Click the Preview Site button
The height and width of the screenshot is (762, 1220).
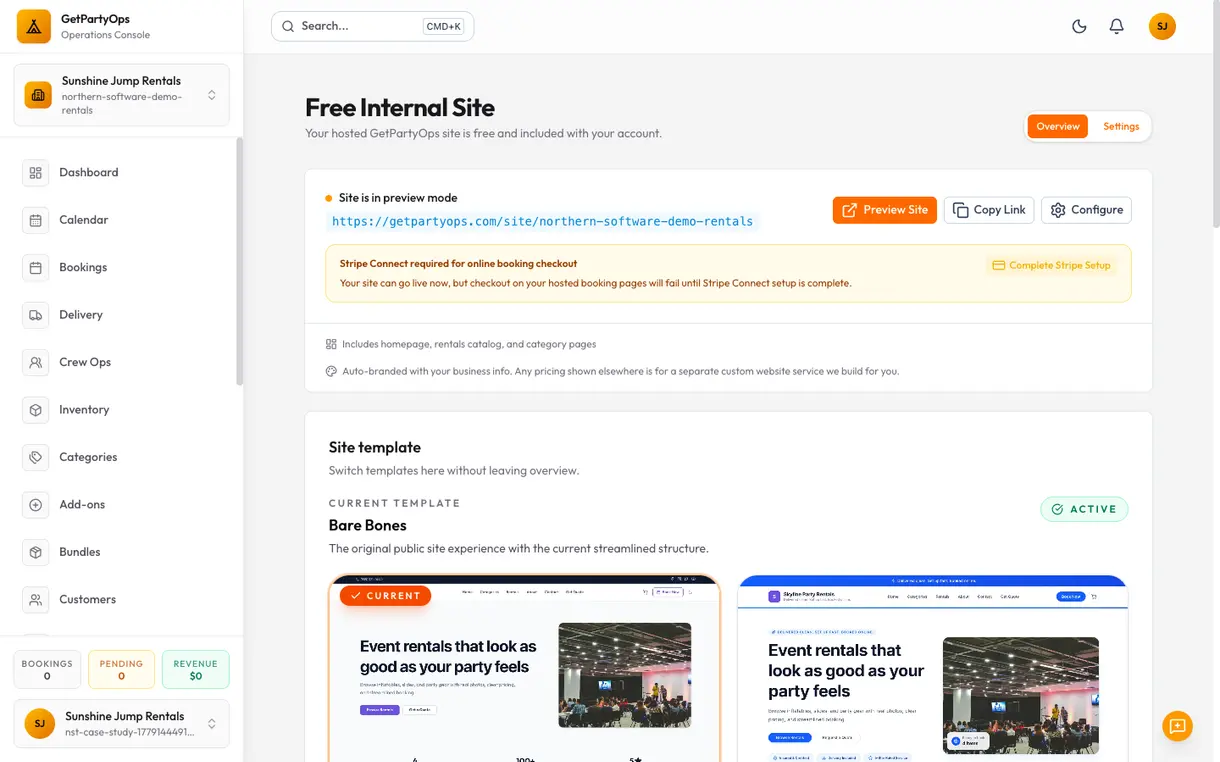point(885,210)
